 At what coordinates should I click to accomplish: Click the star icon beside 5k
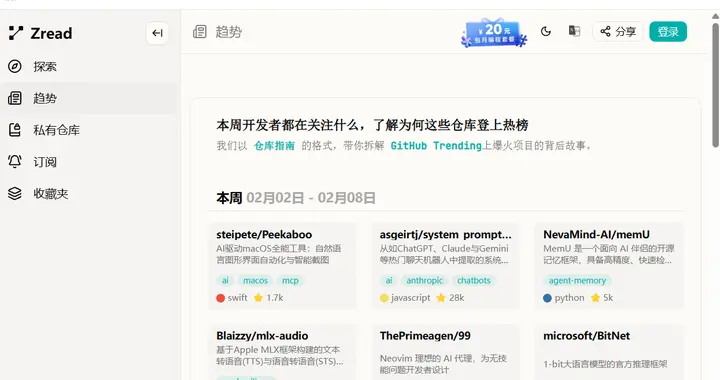point(595,297)
